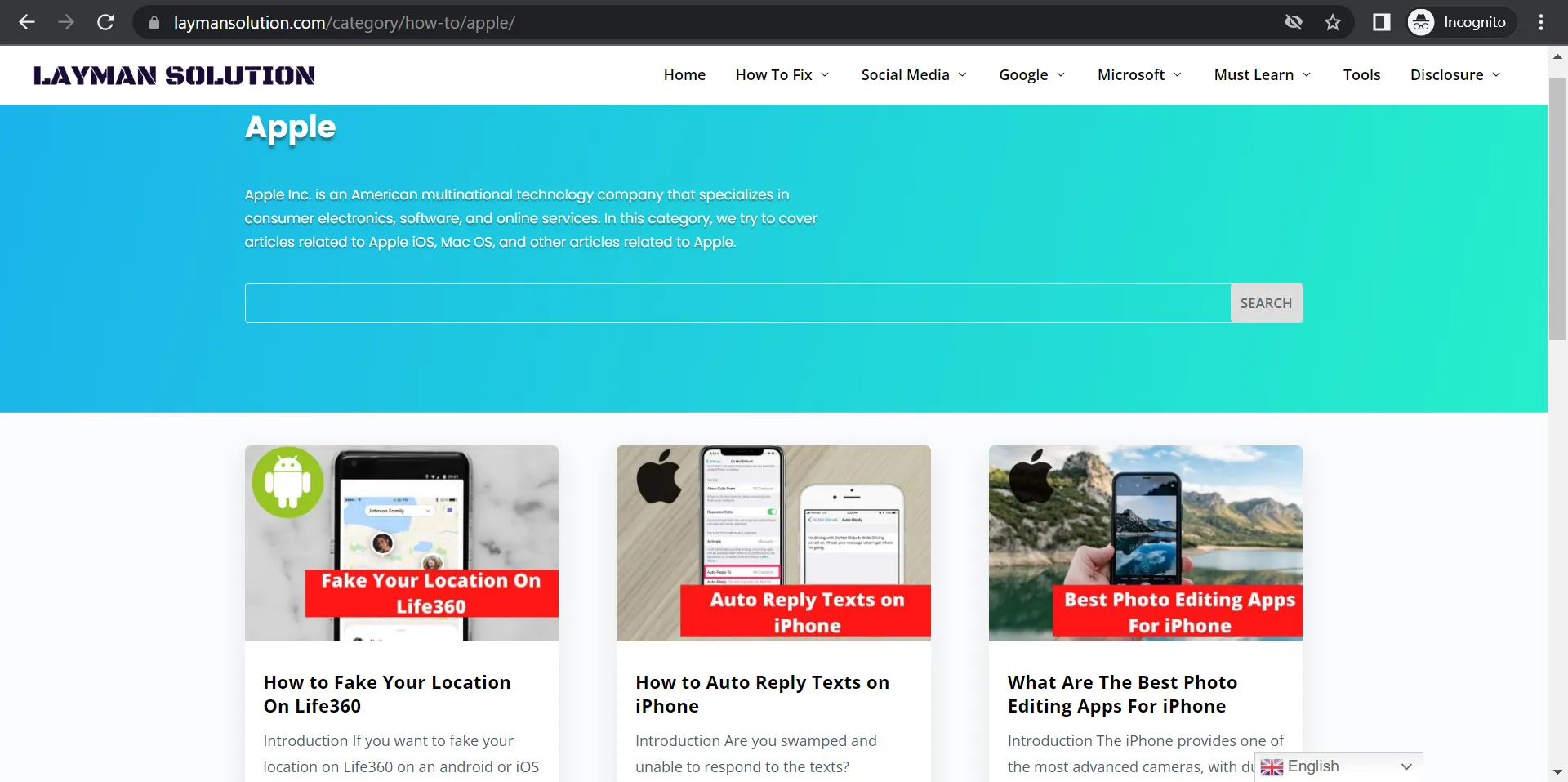
Task: Click the browser back arrow
Action: [27, 22]
